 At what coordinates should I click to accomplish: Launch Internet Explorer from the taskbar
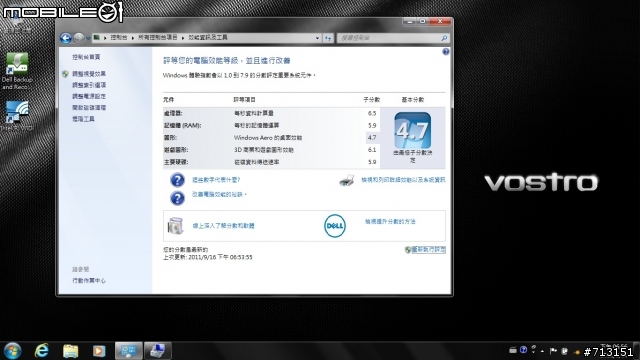tap(41, 351)
